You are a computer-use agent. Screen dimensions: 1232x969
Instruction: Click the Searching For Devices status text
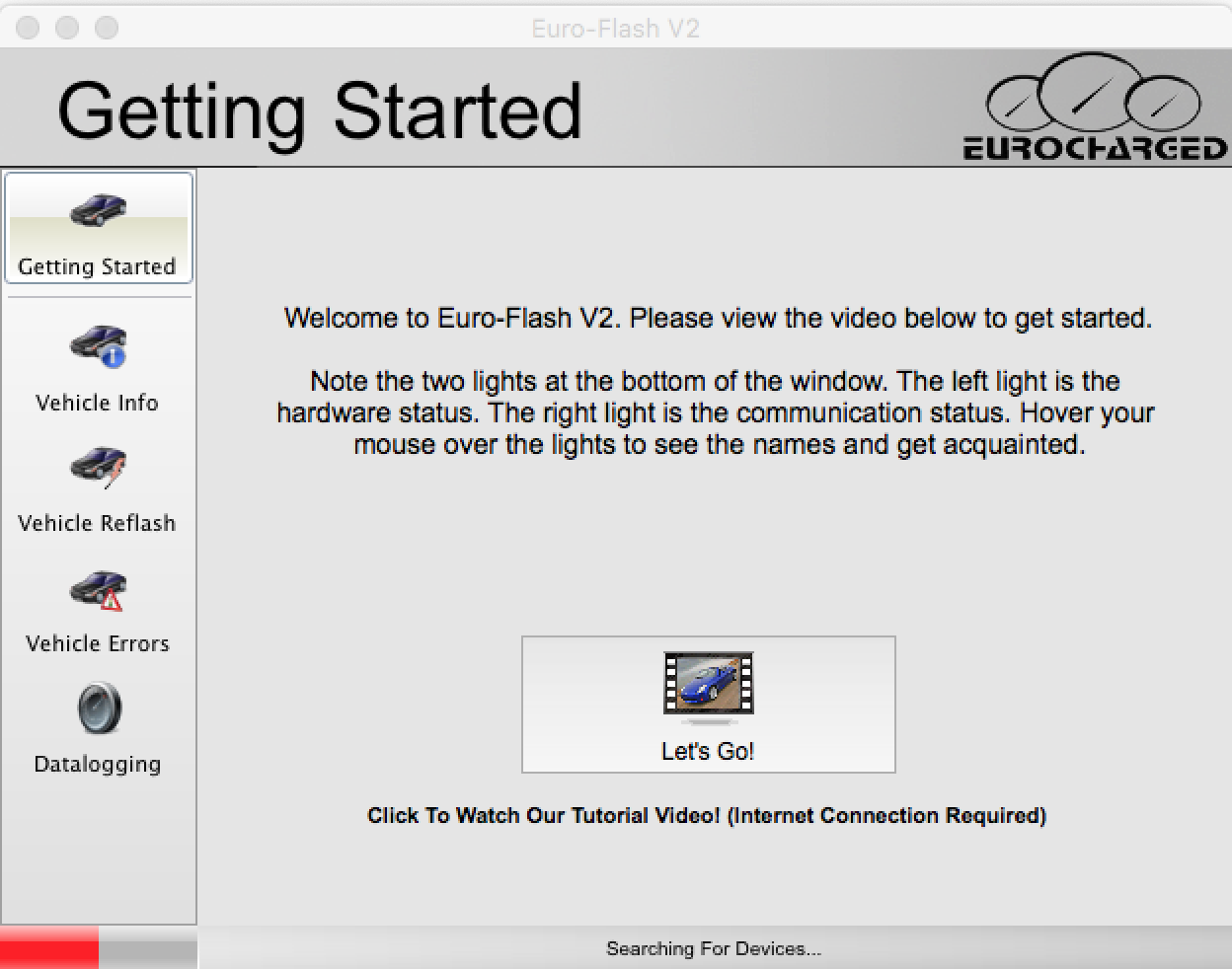point(713,948)
